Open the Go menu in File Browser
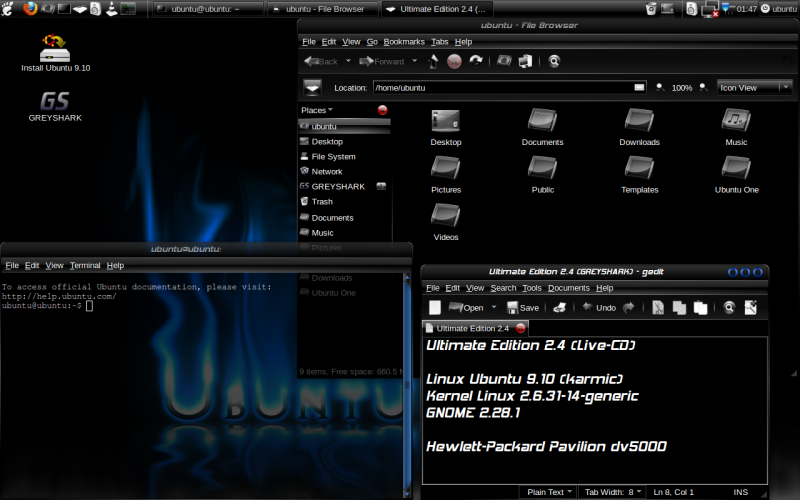 372,41
